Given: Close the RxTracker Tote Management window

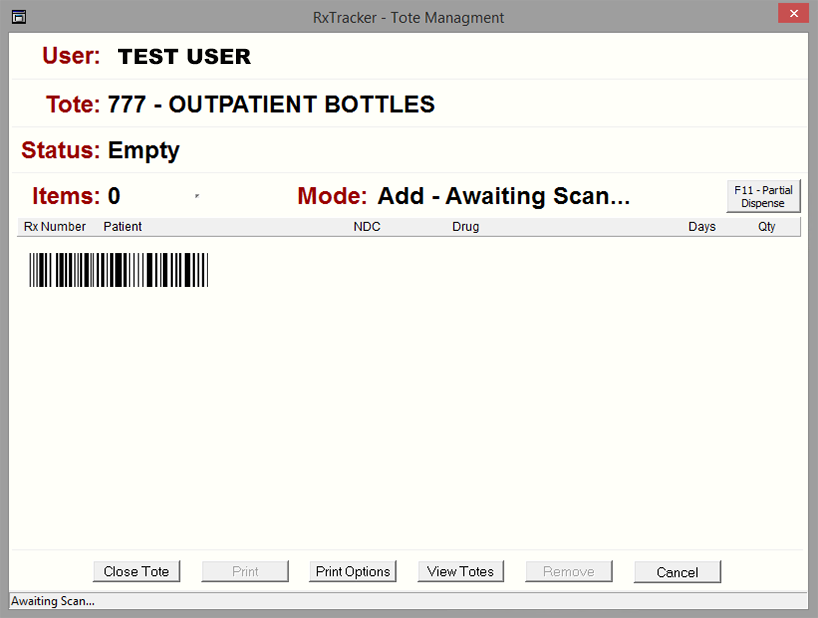Looking at the screenshot, I should tap(793, 14).
